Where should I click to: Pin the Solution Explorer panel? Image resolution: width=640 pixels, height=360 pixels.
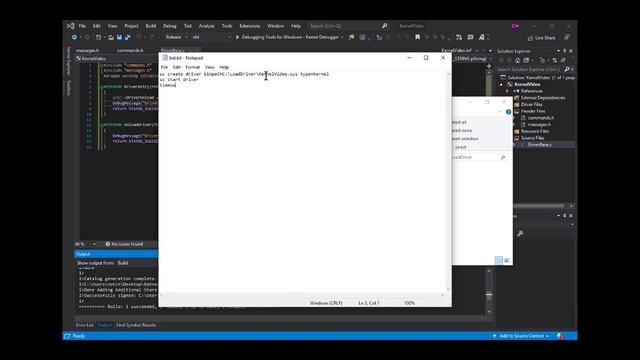565,51
